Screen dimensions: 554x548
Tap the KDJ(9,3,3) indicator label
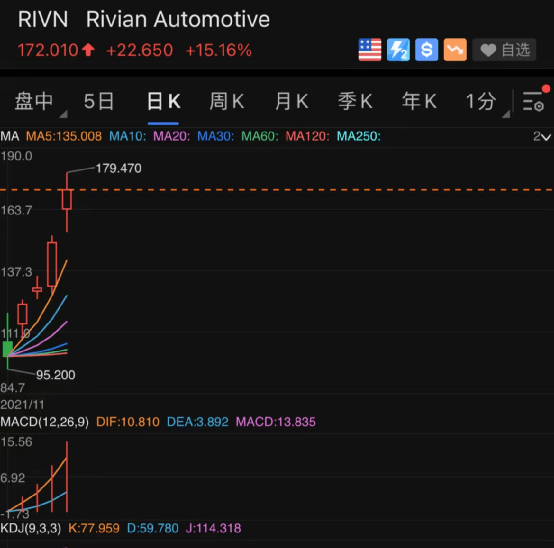31,529
